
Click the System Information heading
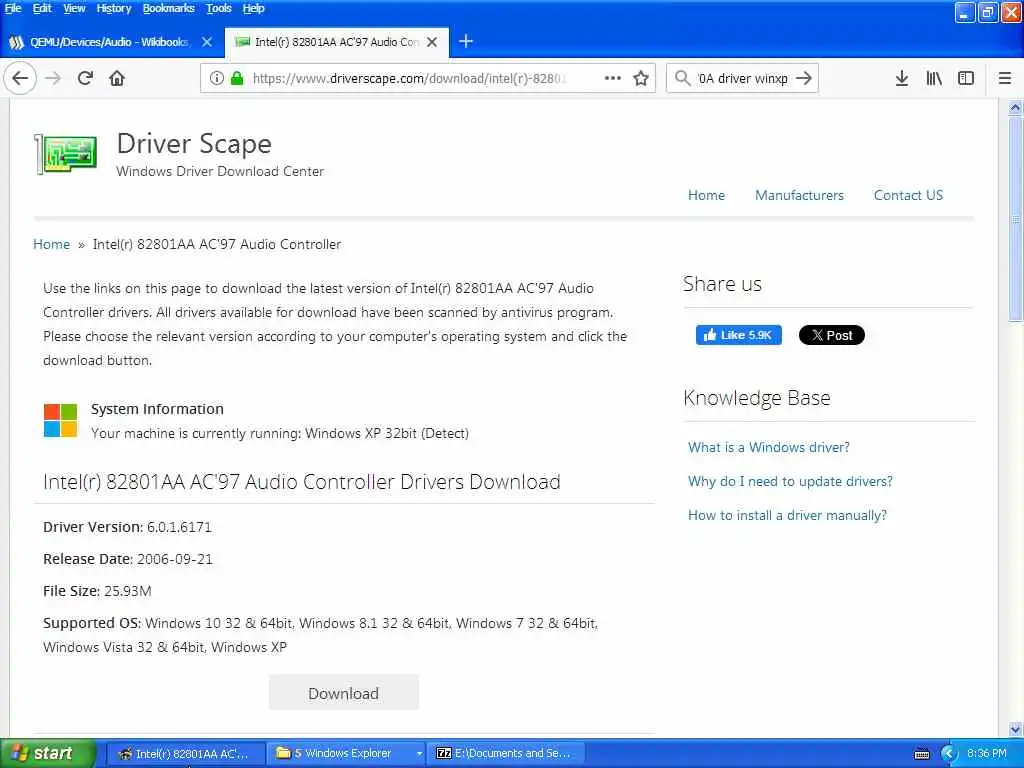coord(157,409)
